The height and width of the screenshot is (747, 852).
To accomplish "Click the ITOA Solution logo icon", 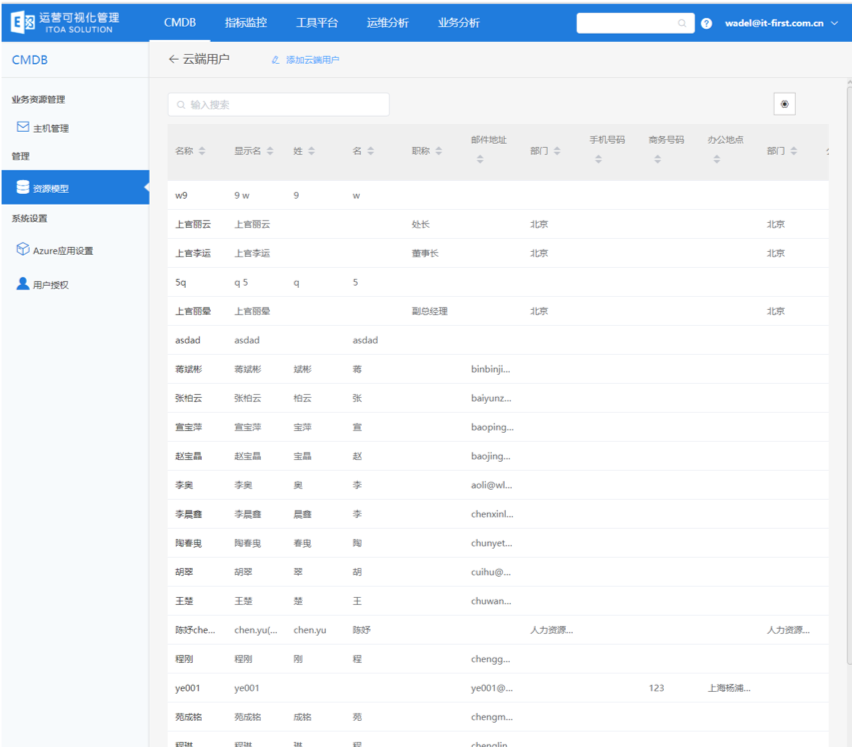I will click(23, 22).
